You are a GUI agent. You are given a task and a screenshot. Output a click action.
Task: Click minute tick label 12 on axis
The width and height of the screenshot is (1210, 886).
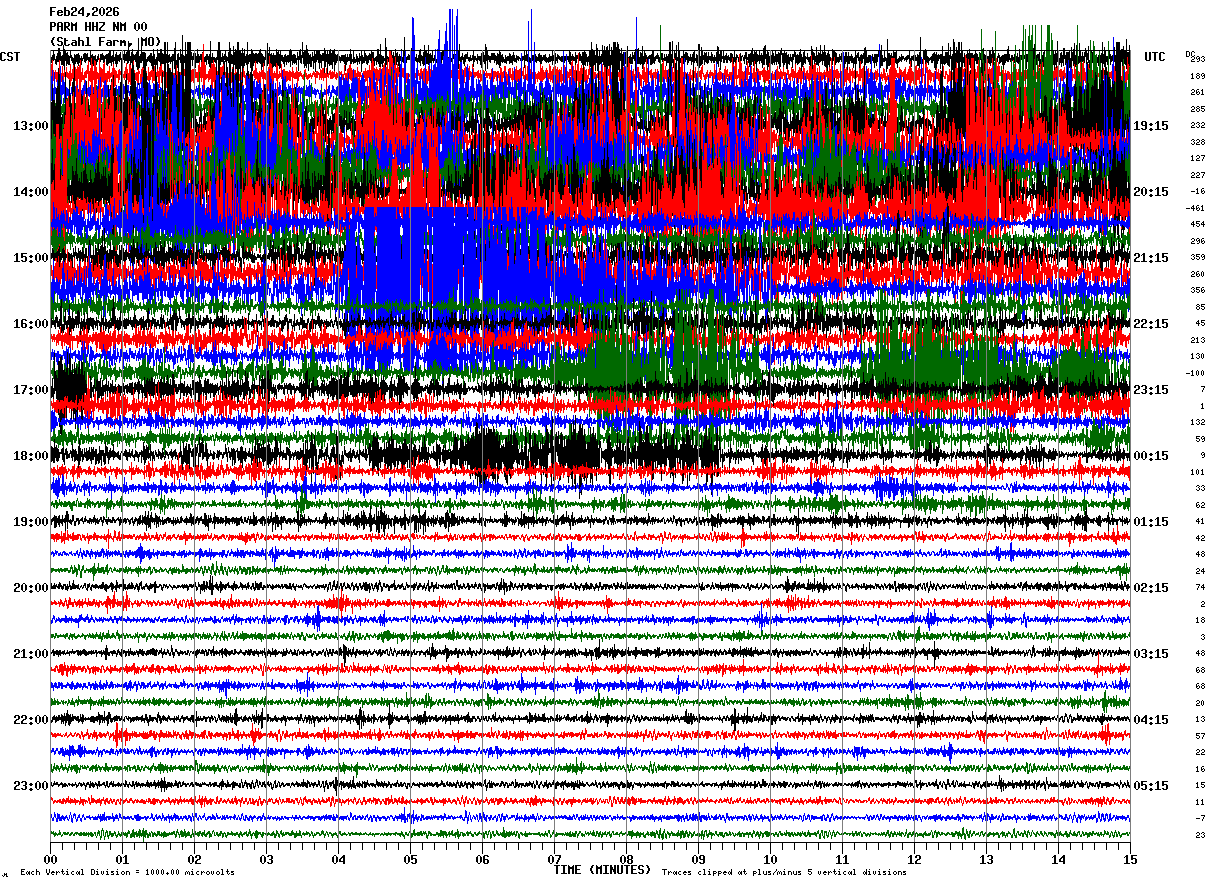click(914, 859)
